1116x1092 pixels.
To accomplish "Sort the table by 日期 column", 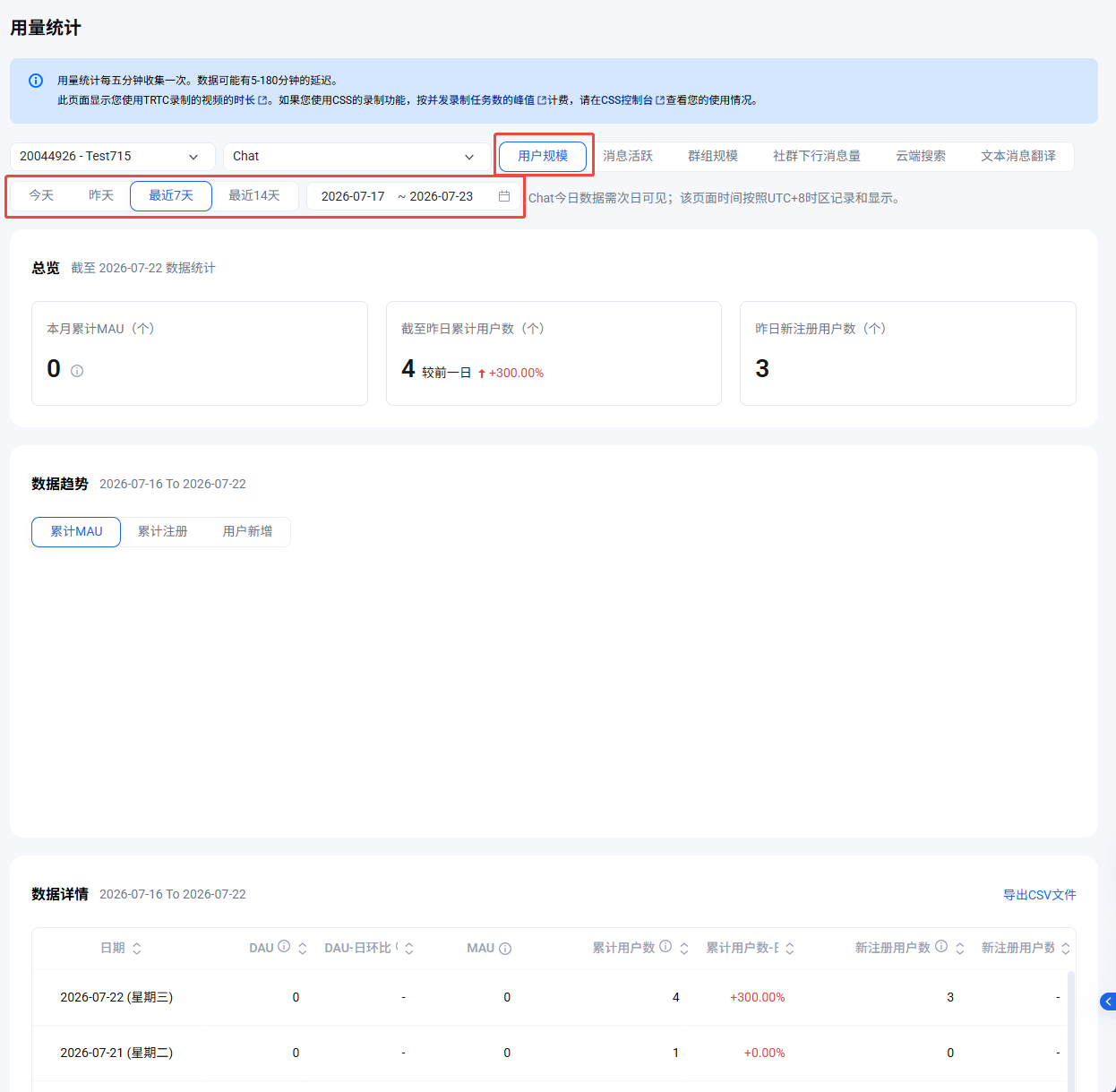I will pyautogui.click(x=137, y=949).
